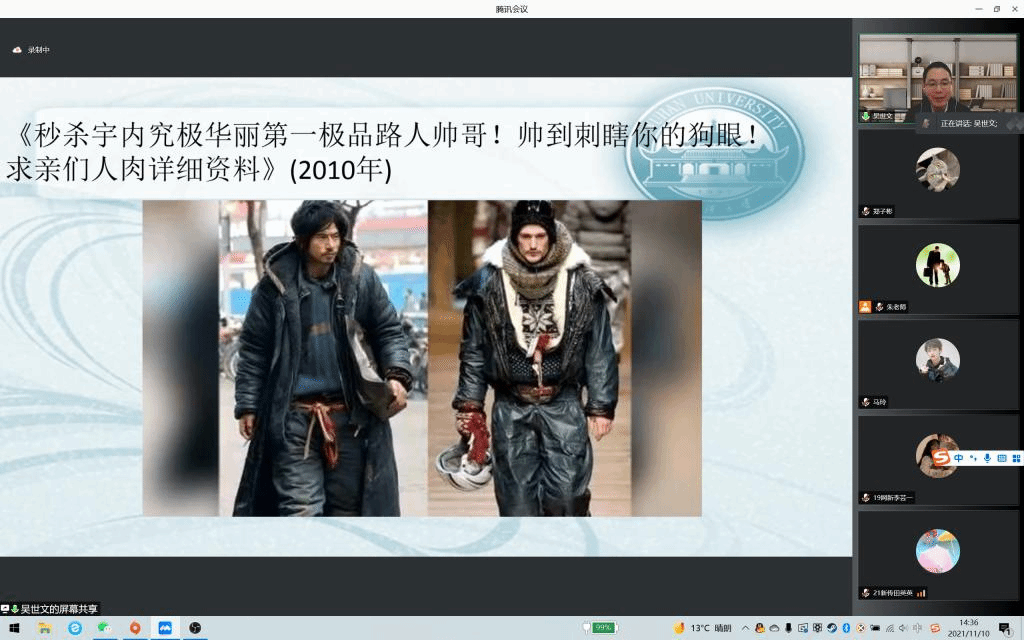
Task: Open the Windows Start menu
Action: click(14, 628)
